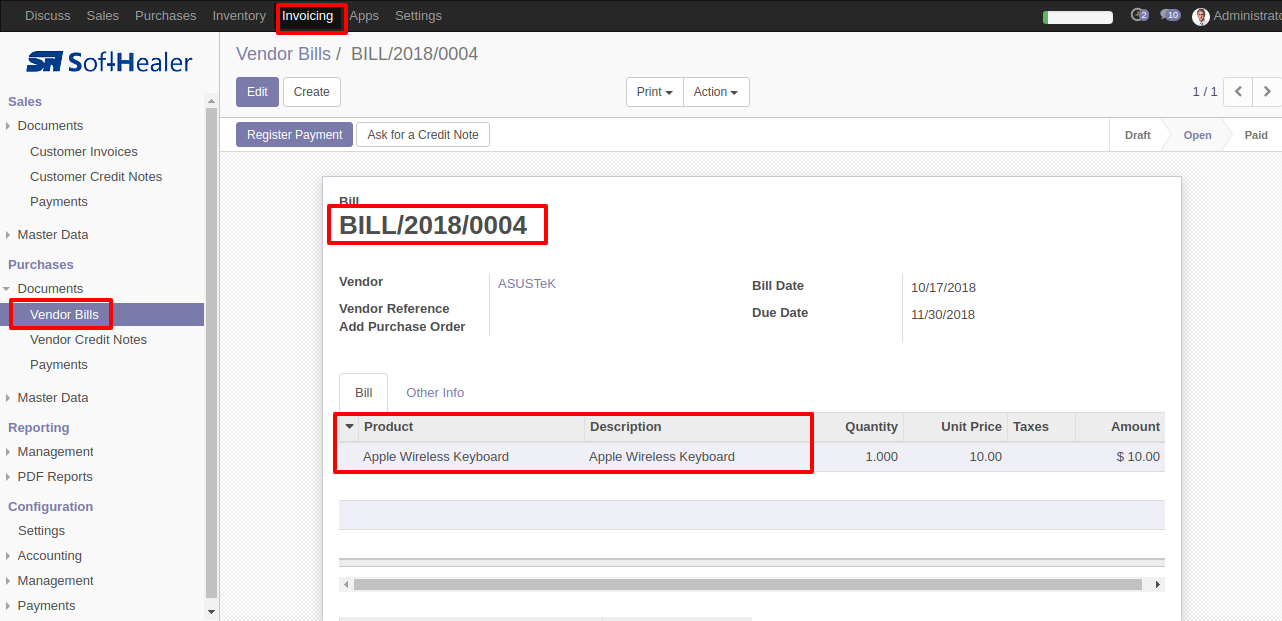
Task: Open Vendor Bills in sidebar
Action: tap(65, 315)
